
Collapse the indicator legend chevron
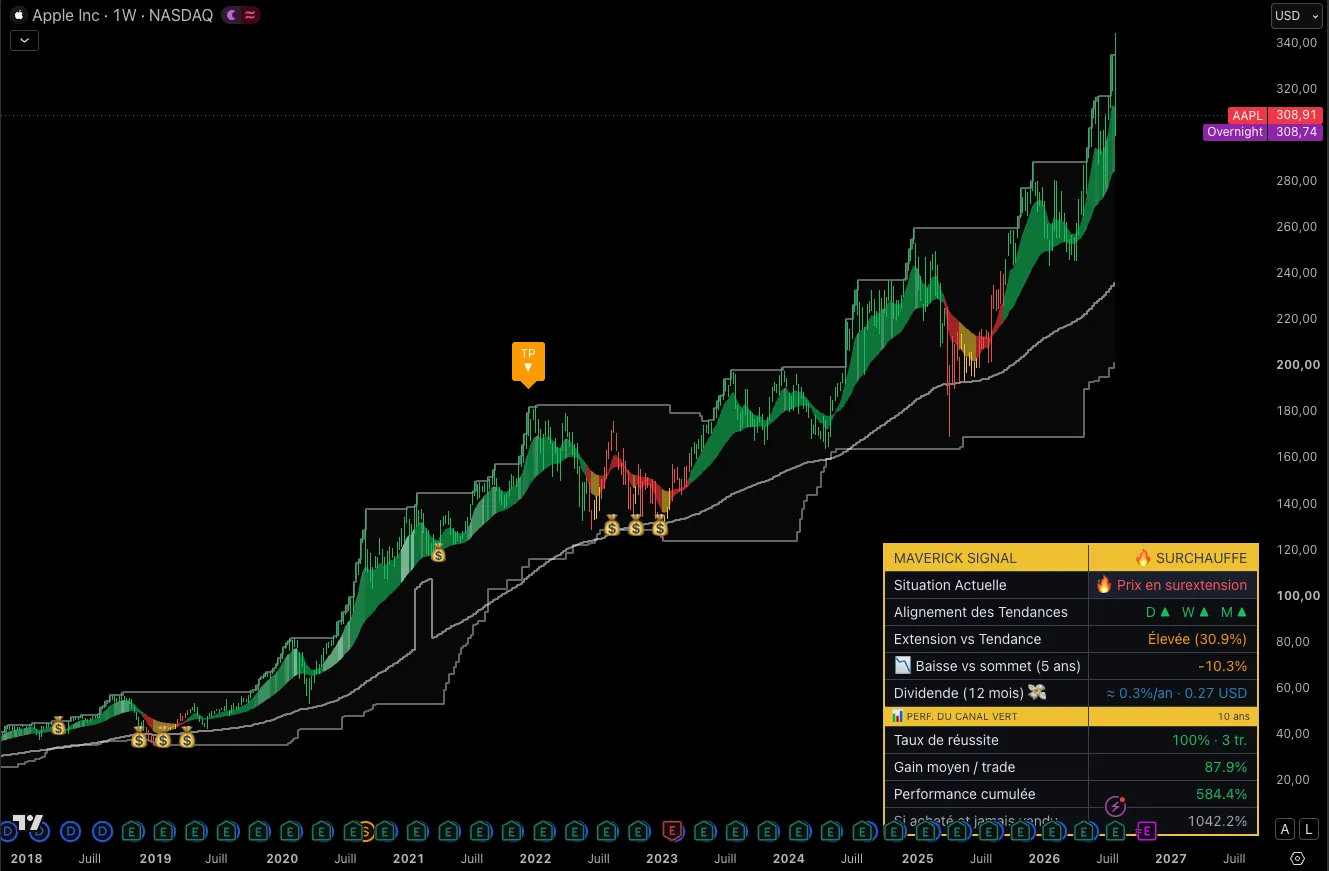point(24,41)
